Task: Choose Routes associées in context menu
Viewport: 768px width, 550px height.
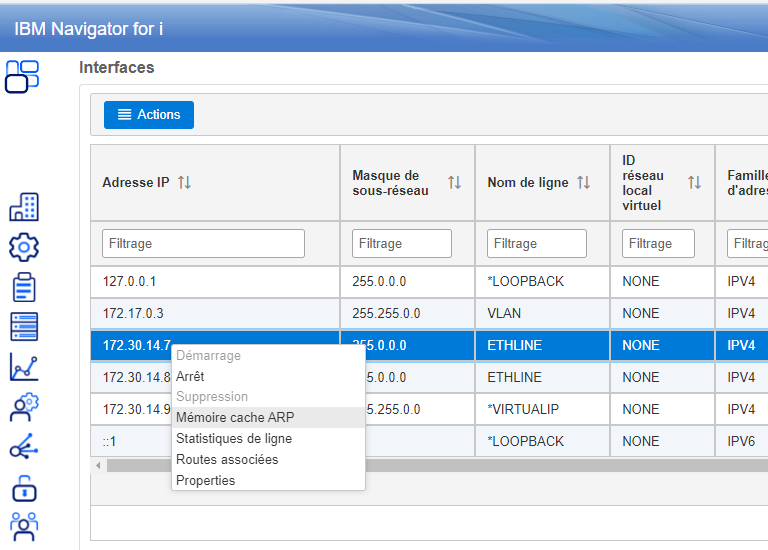Action: (268, 459)
